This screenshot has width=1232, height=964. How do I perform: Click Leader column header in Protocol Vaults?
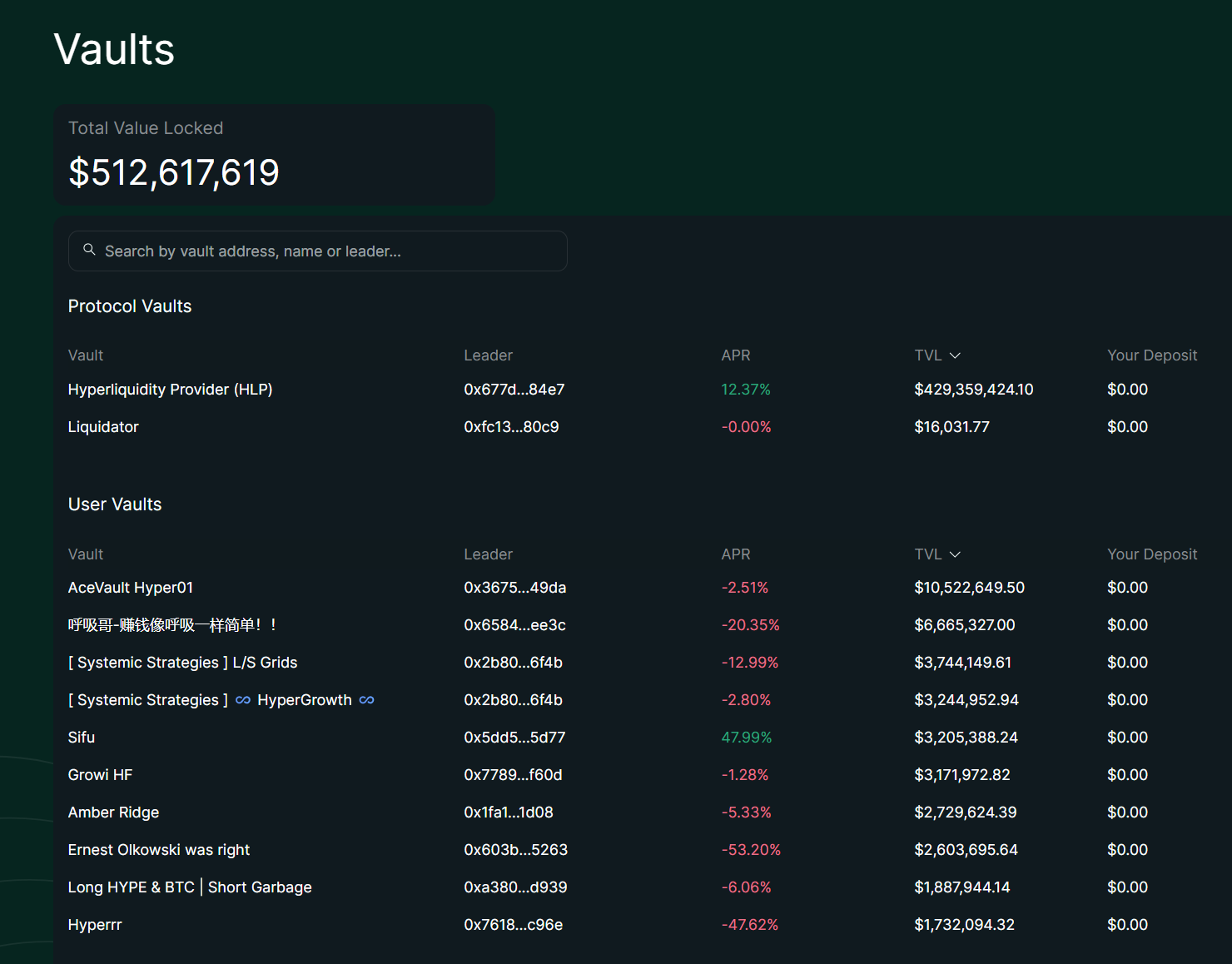(488, 355)
